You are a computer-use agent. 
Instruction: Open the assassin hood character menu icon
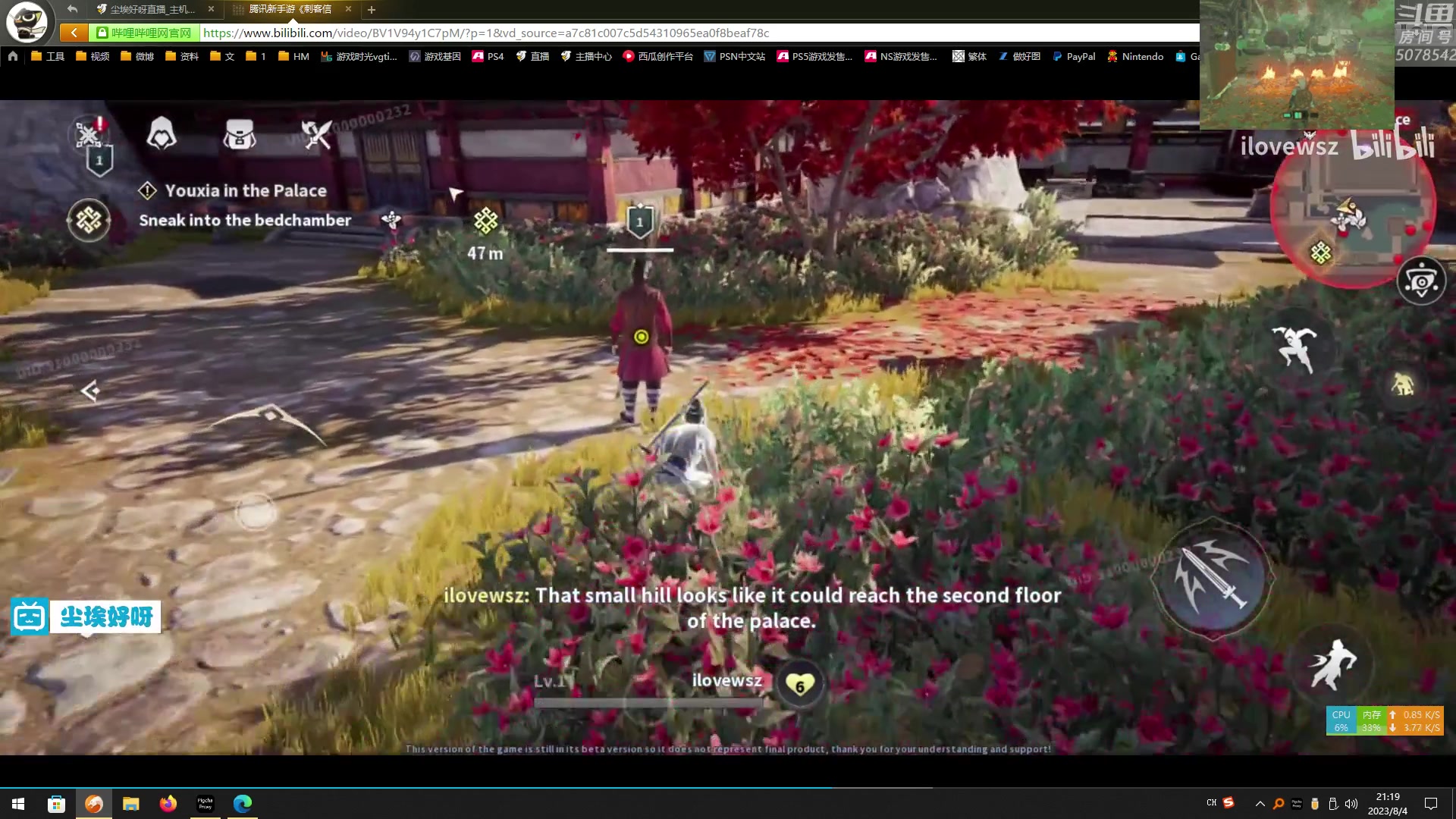click(x=162, y=134)
